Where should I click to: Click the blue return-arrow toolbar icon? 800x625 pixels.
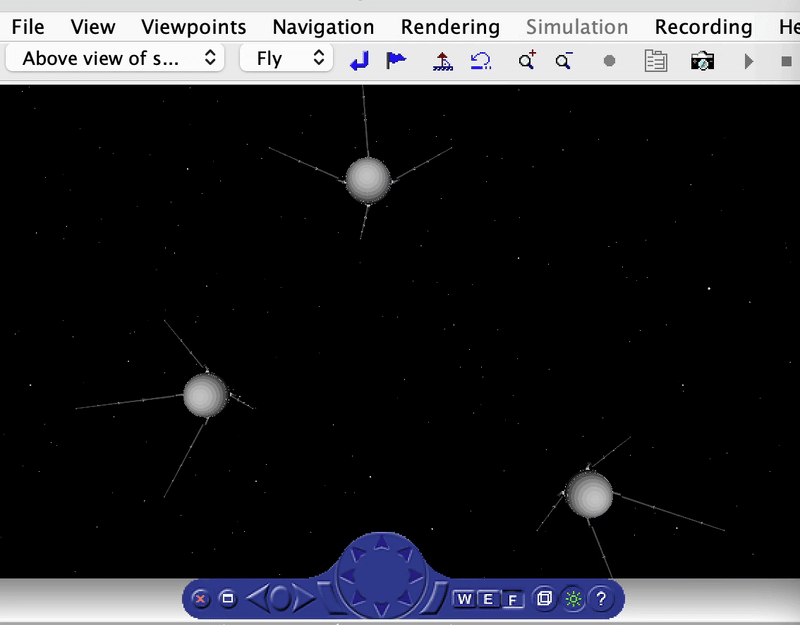[359, 61]
